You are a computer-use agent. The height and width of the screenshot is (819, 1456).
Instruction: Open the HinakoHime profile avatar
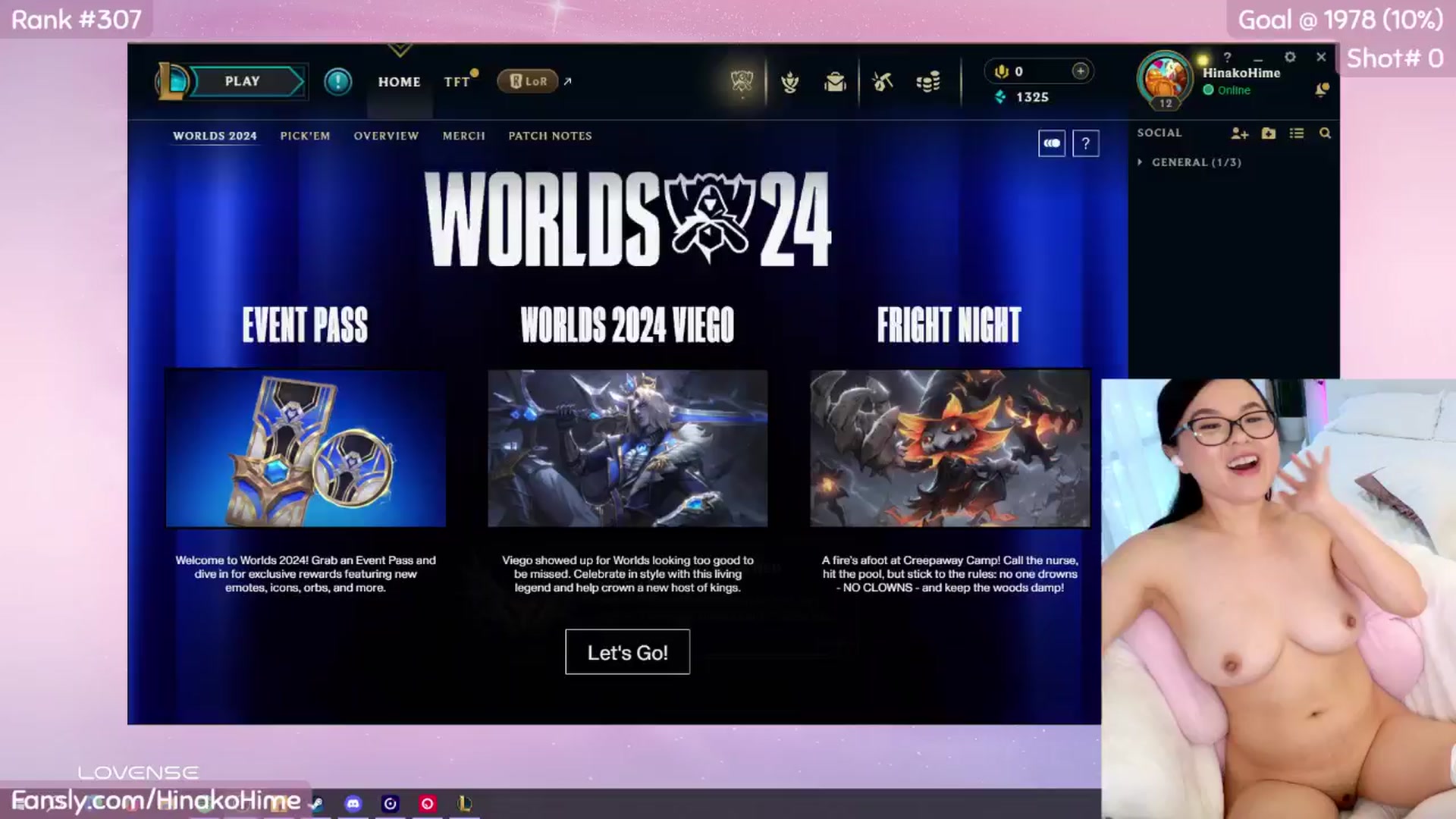point(1165,79)
